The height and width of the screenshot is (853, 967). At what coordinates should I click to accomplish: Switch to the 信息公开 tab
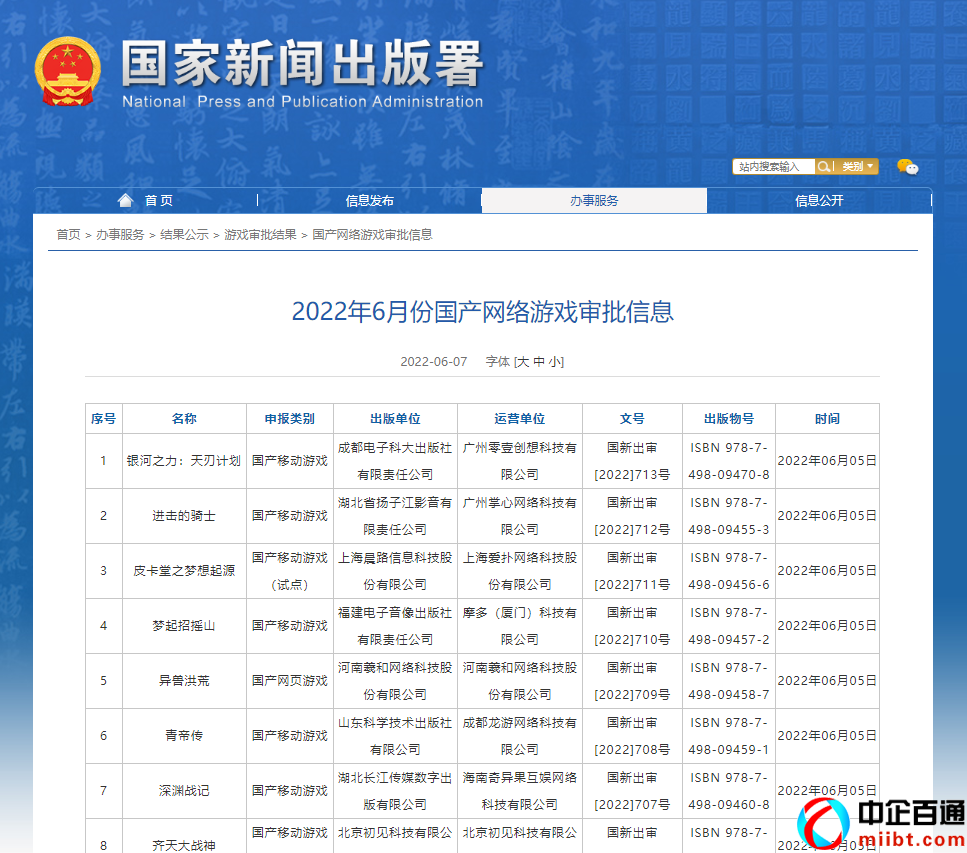pyautogui.click(x=817, y=199)
